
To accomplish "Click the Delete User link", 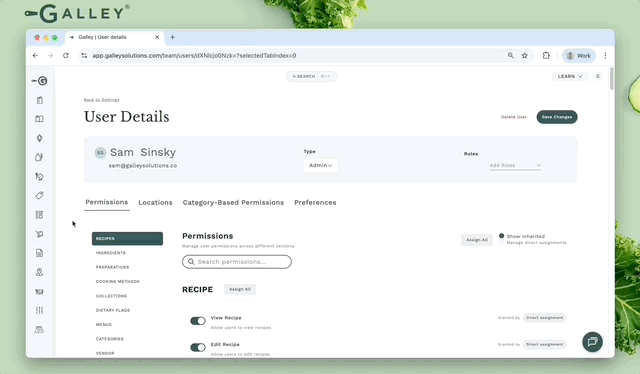I will [514, 117].
